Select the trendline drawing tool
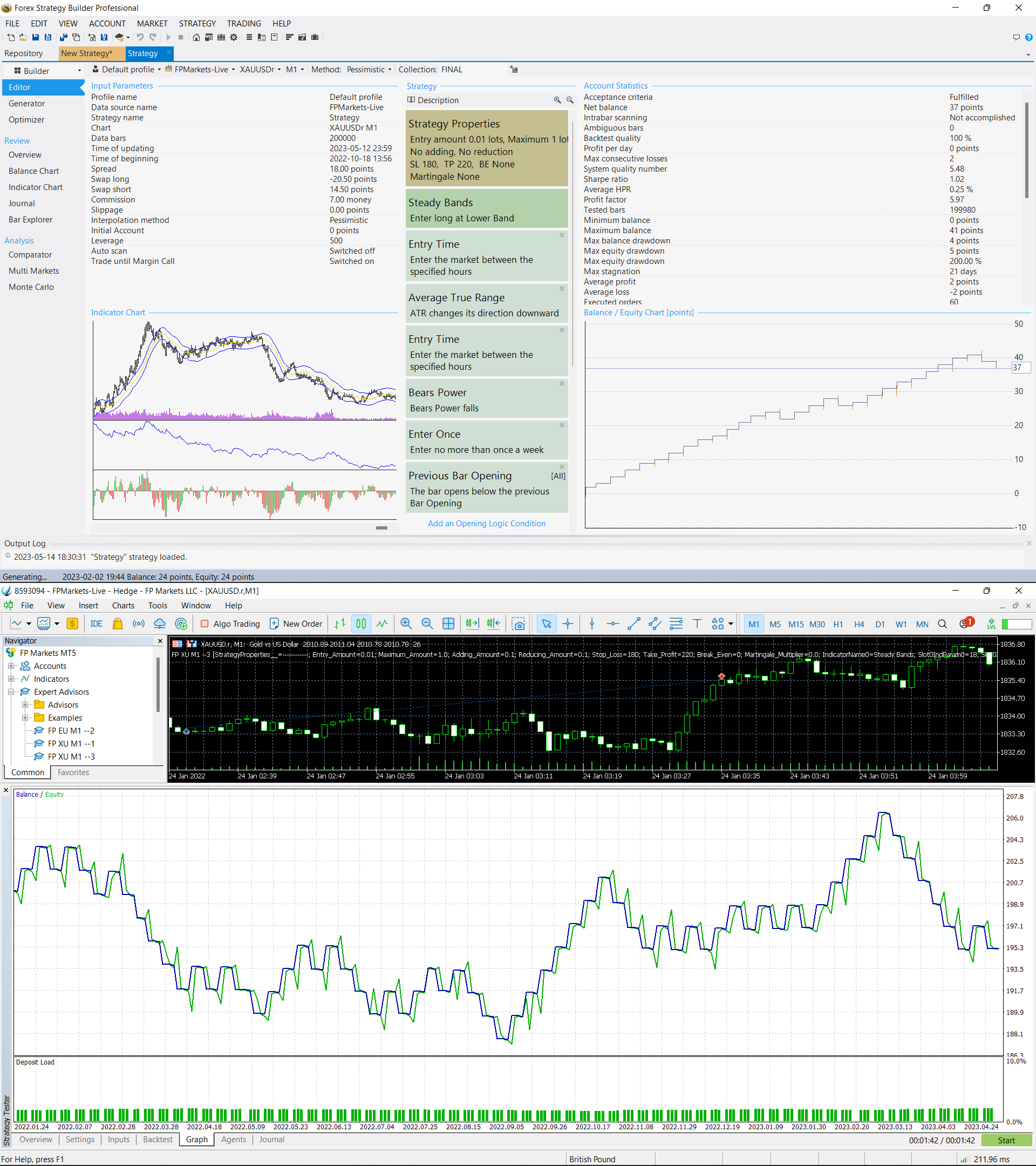Screen dimensions: 1036x1166 click(634, 623)
